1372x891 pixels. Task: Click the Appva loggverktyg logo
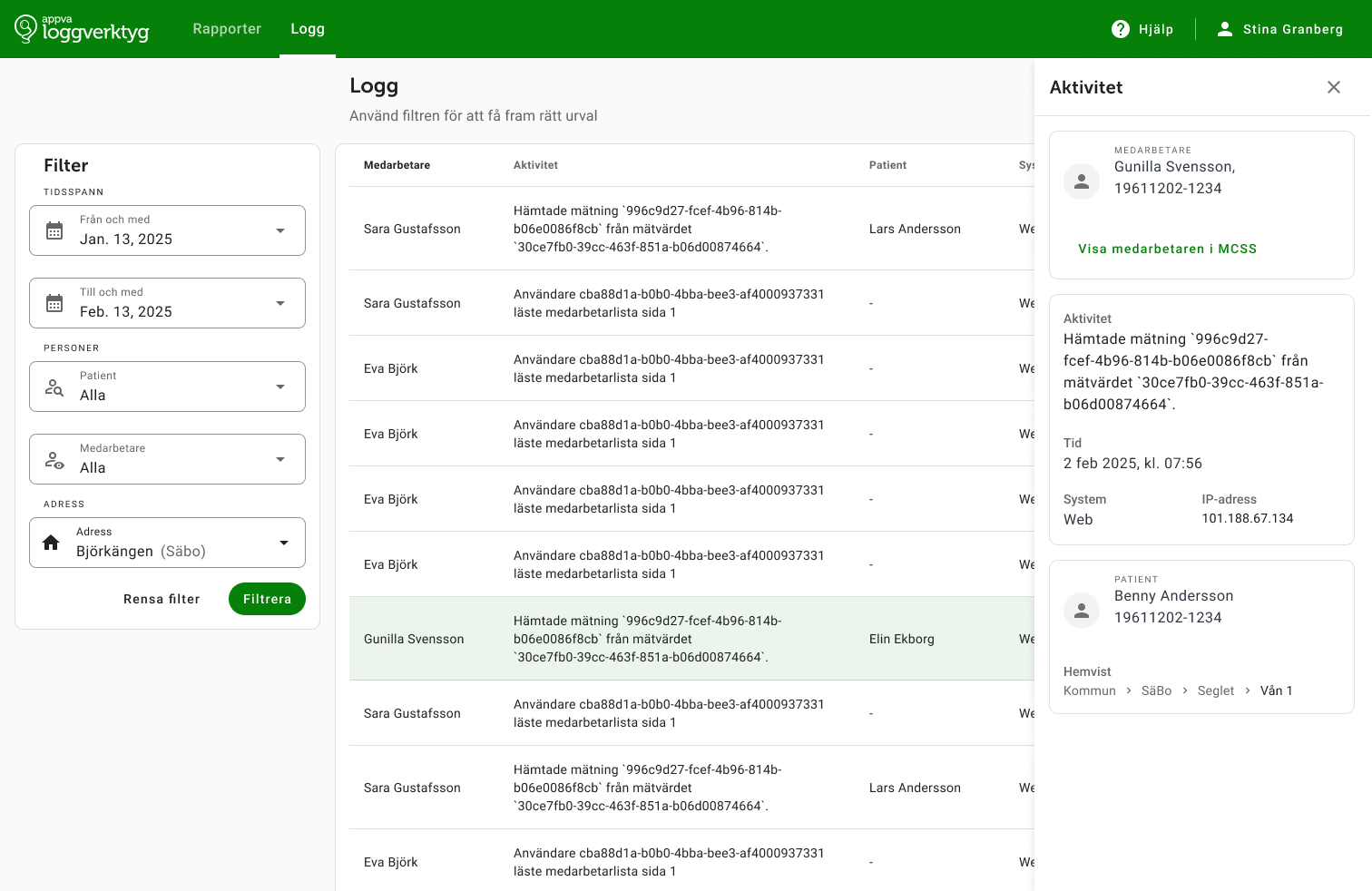82,29
